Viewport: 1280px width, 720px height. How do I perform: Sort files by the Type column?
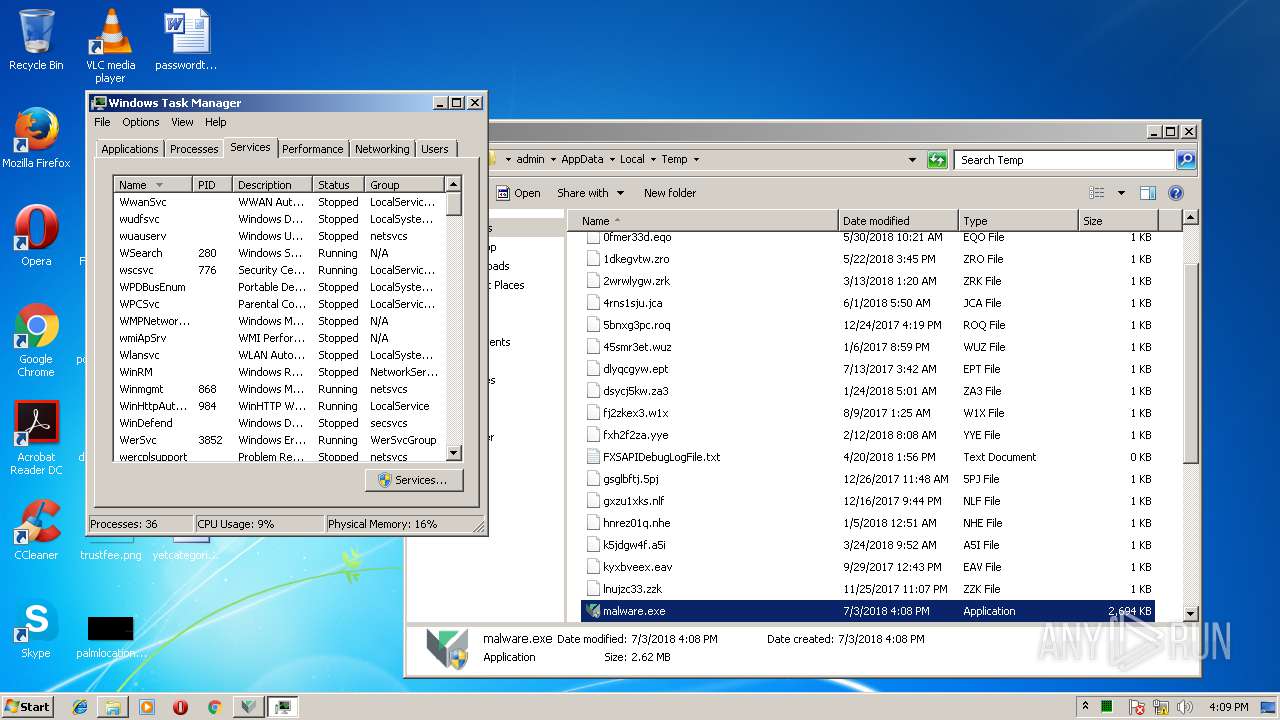click(x=1018, y=221)
